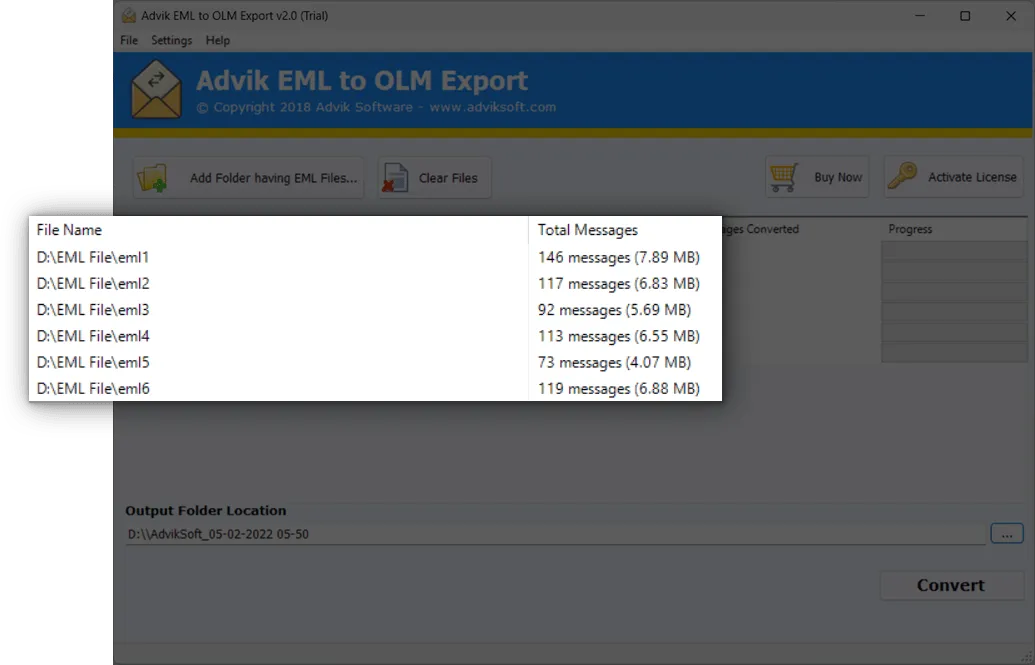Click the shopping cart Buy Now icon

(784, 176)
